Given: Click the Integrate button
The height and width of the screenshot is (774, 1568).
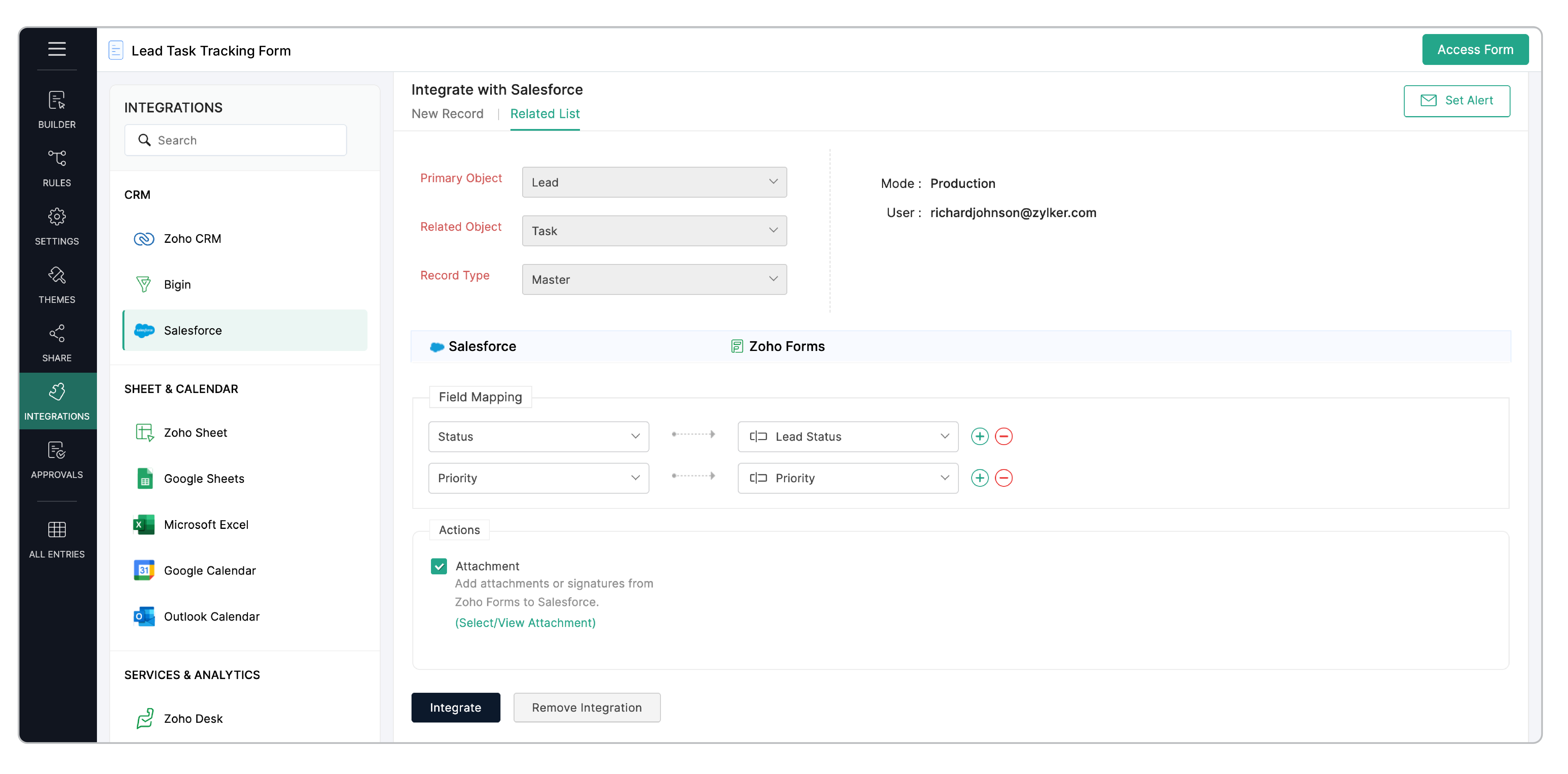Looking at the screenshot, I should 455,707.
